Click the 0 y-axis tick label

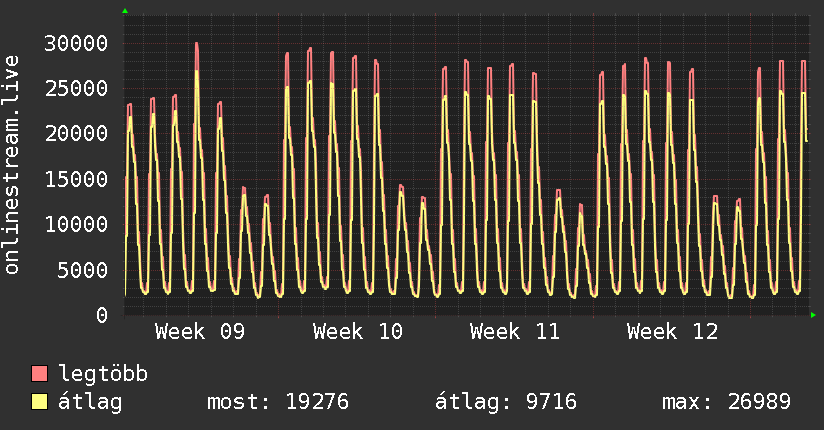pyautogui.click(x=102, y=315)
